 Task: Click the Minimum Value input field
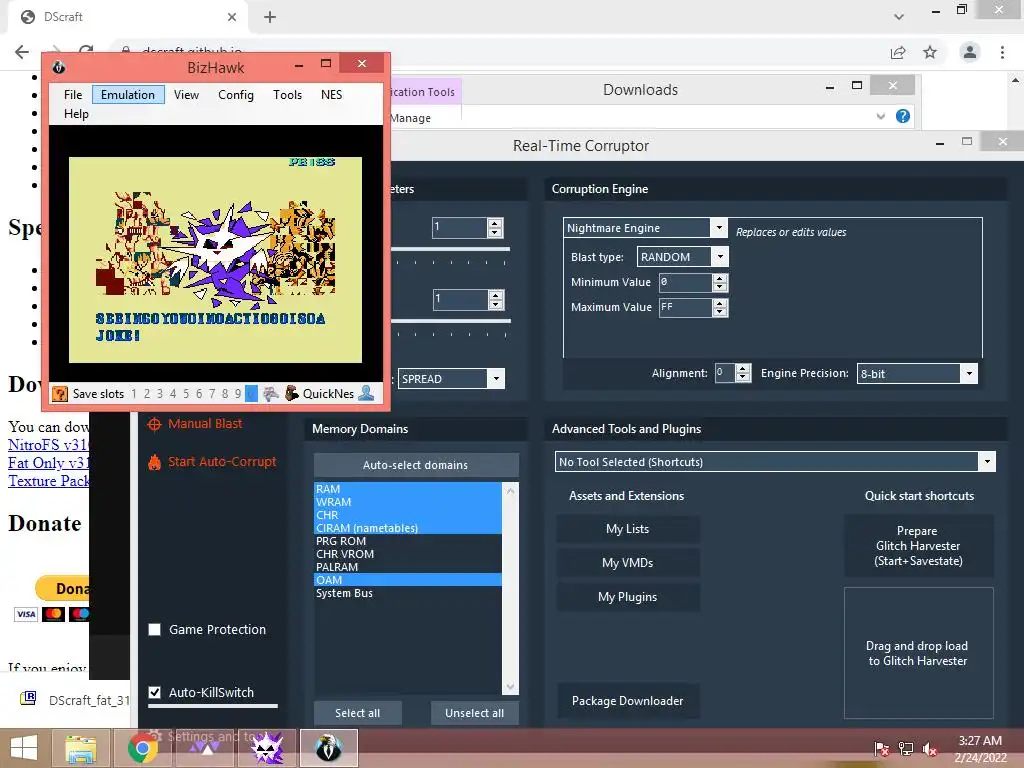point(685,282)
